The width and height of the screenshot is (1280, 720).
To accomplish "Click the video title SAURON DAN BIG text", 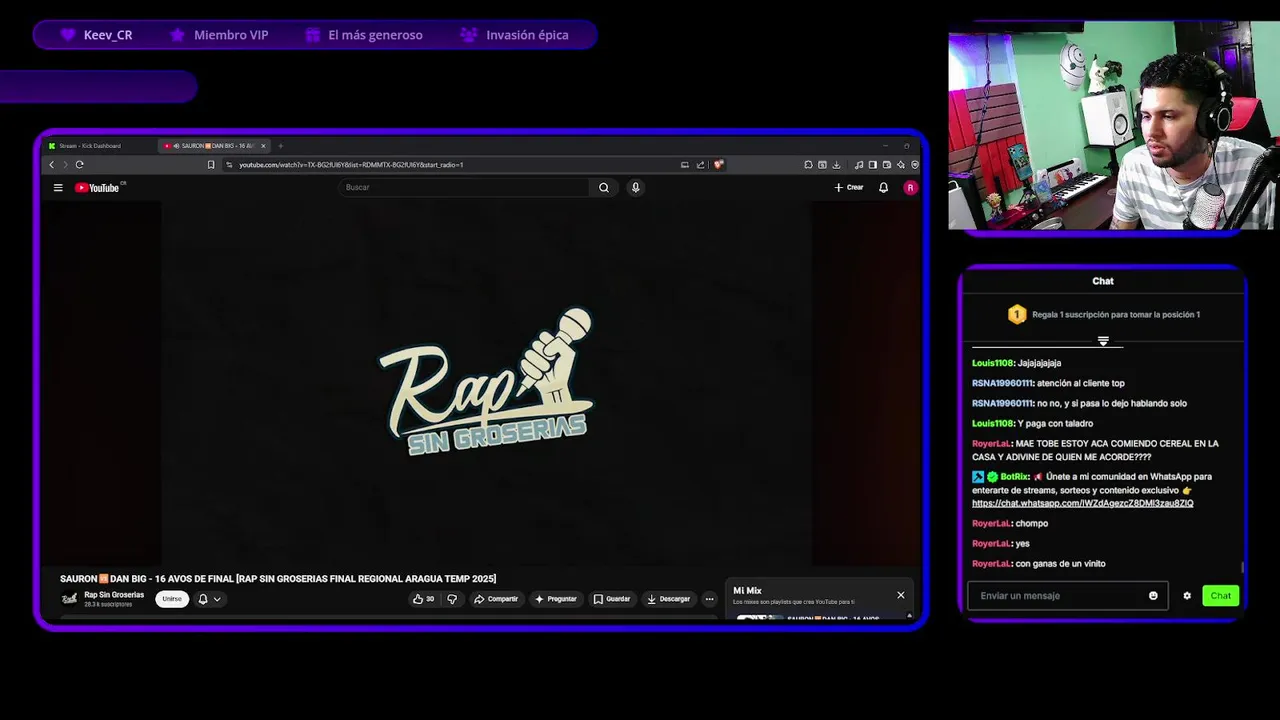I will [278, 579].
